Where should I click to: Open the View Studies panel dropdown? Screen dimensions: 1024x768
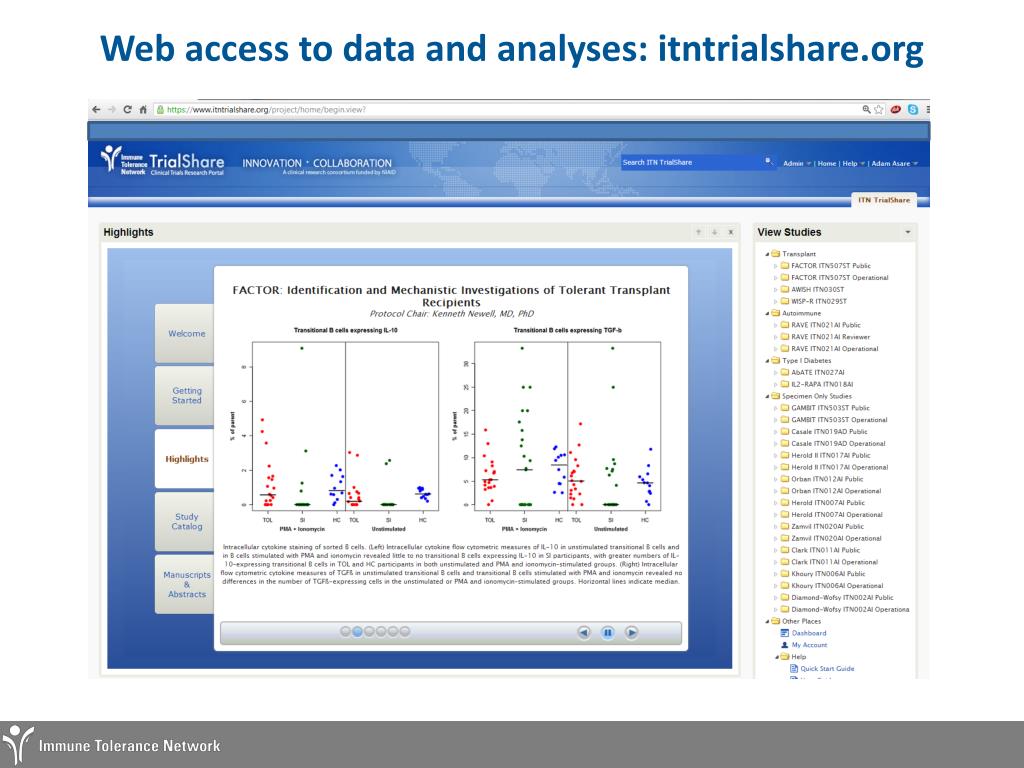(x=908, y=232)
